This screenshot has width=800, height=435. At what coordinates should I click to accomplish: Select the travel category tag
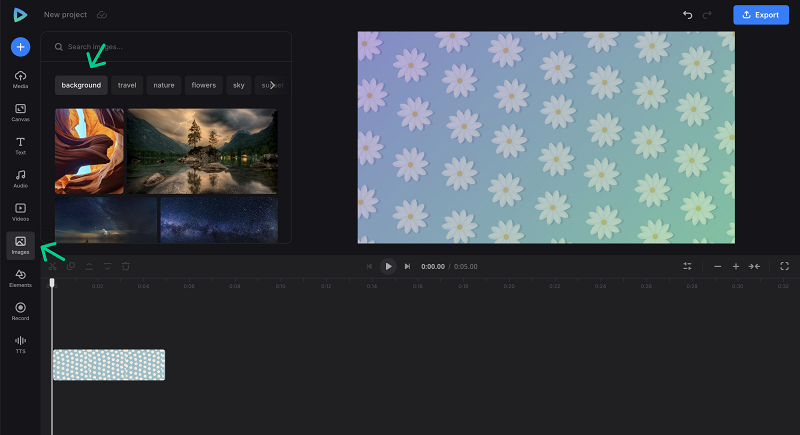[127, 85]
